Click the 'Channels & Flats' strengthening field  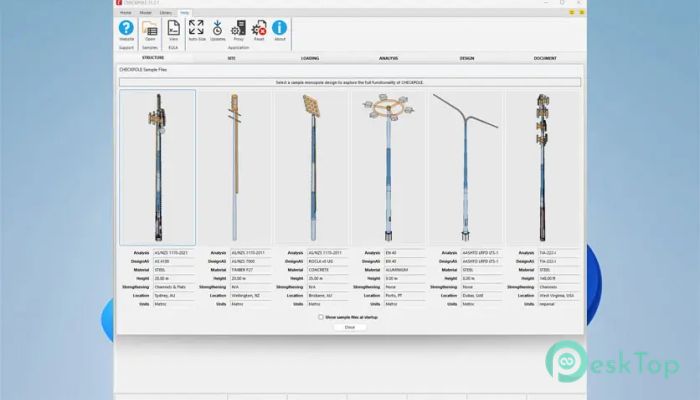[x=174, y=287]
